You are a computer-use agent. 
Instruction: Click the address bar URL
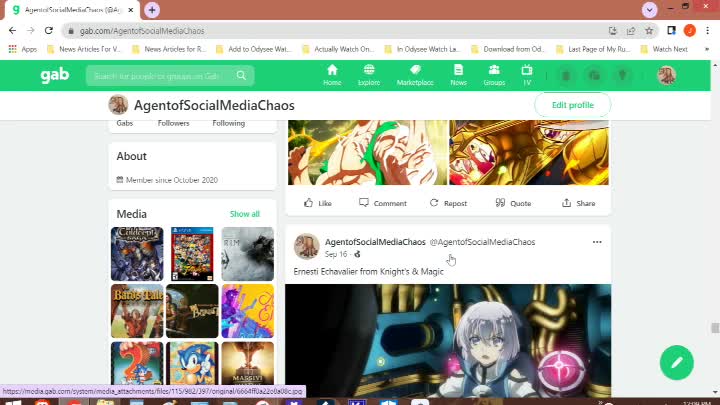click(x=142, y=31)
